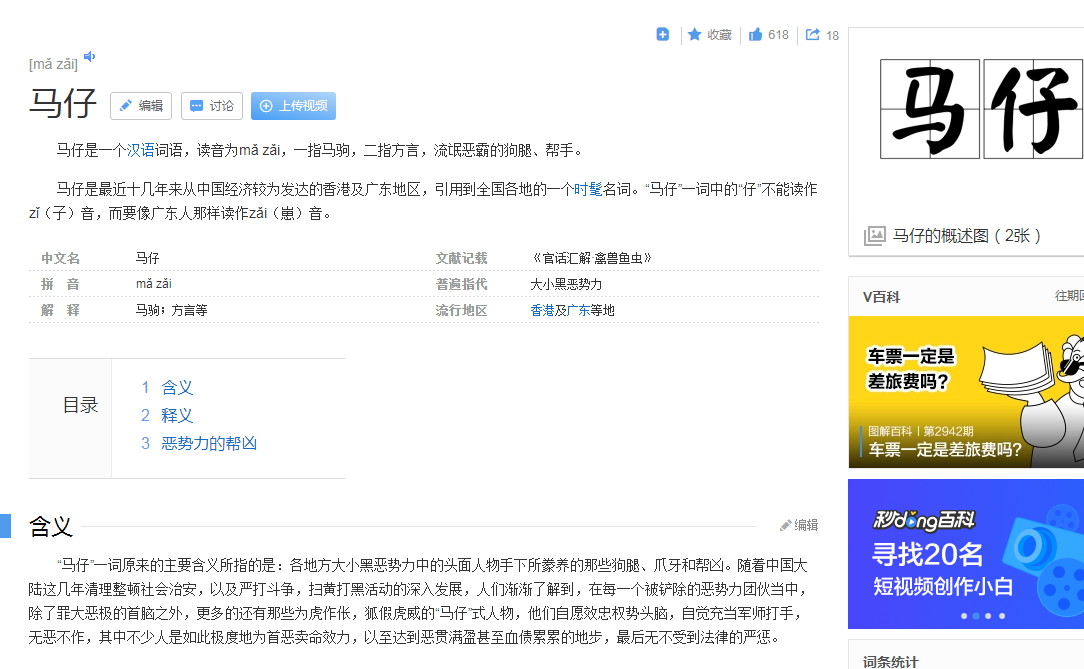Screen dimensions: 1084x669
Task: Like the entry using the thumbs-up icon
Action: 756,34
